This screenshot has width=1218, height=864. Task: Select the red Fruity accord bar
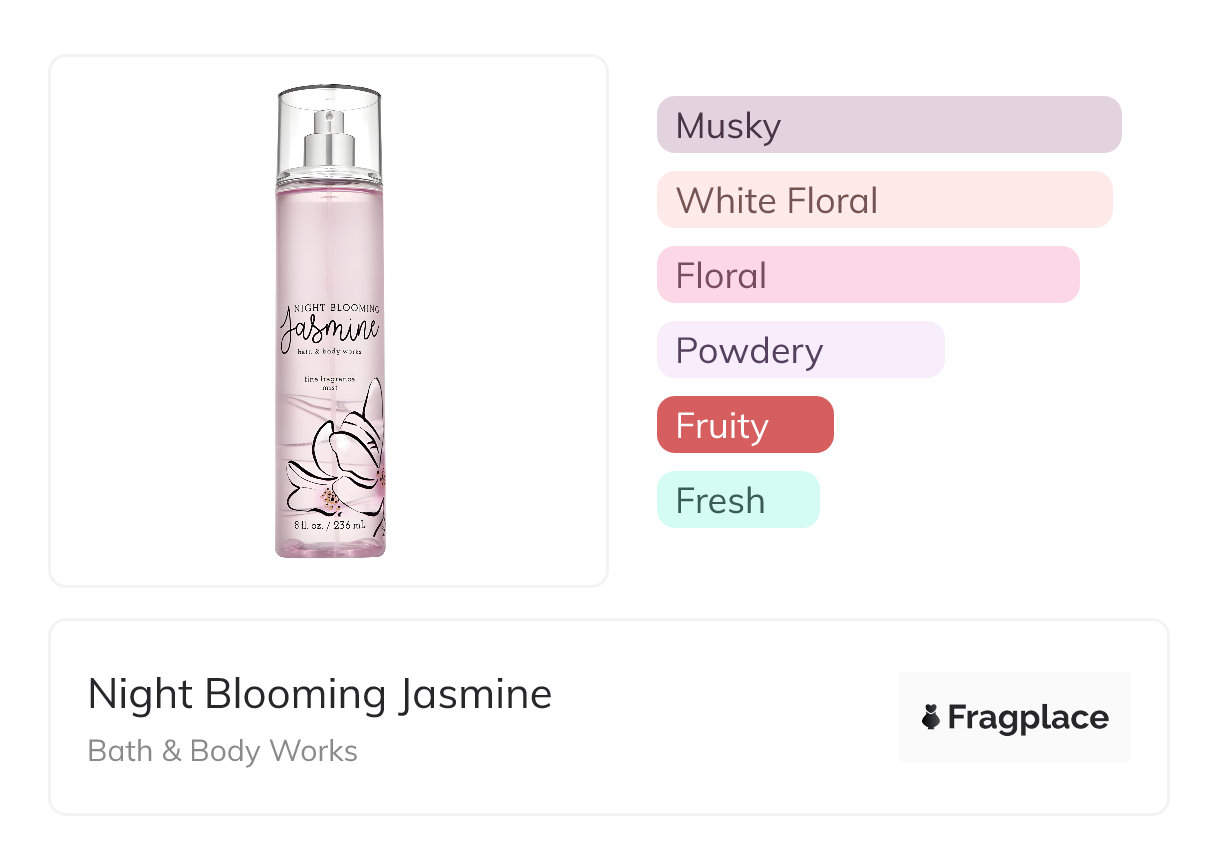point(744,425)
